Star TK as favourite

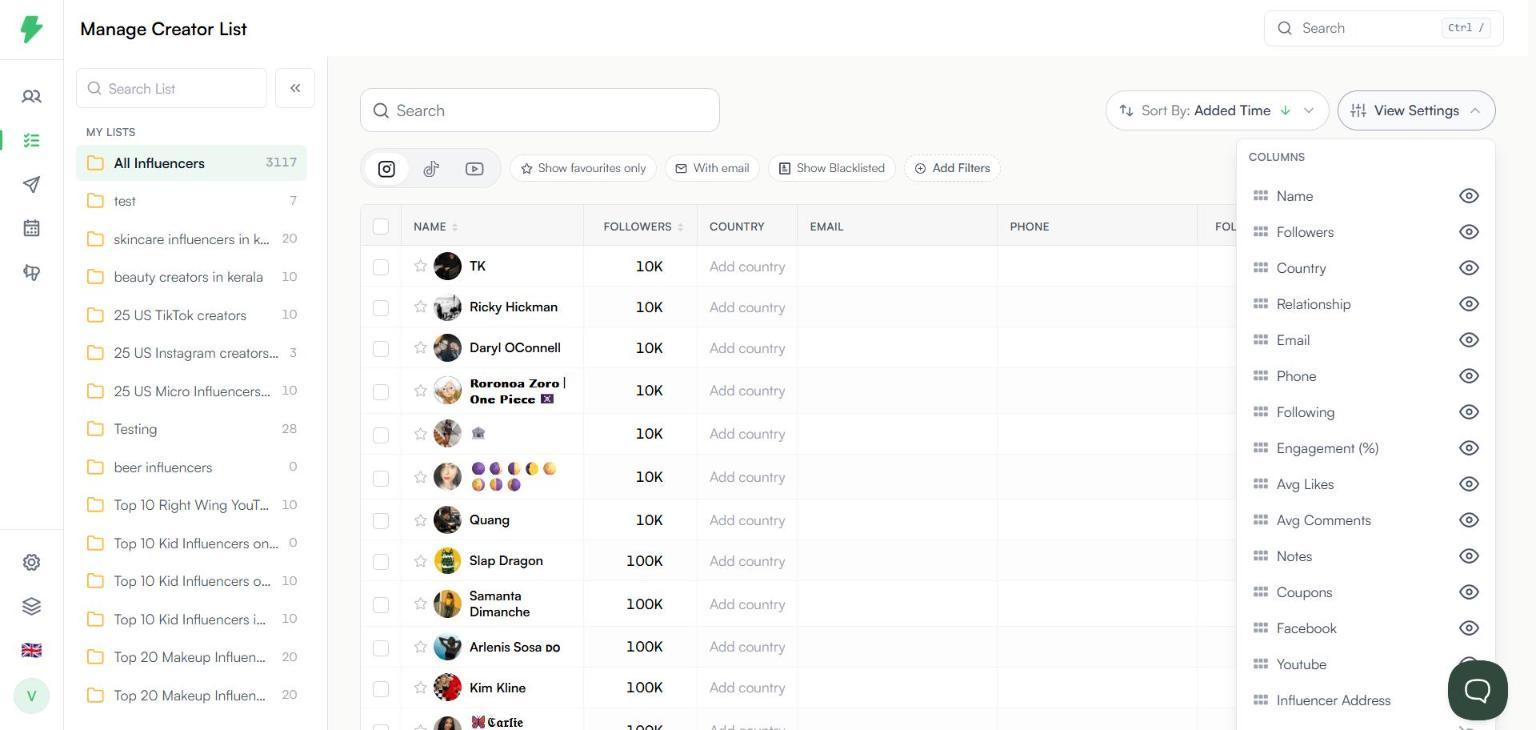click(x=420, y=266)
